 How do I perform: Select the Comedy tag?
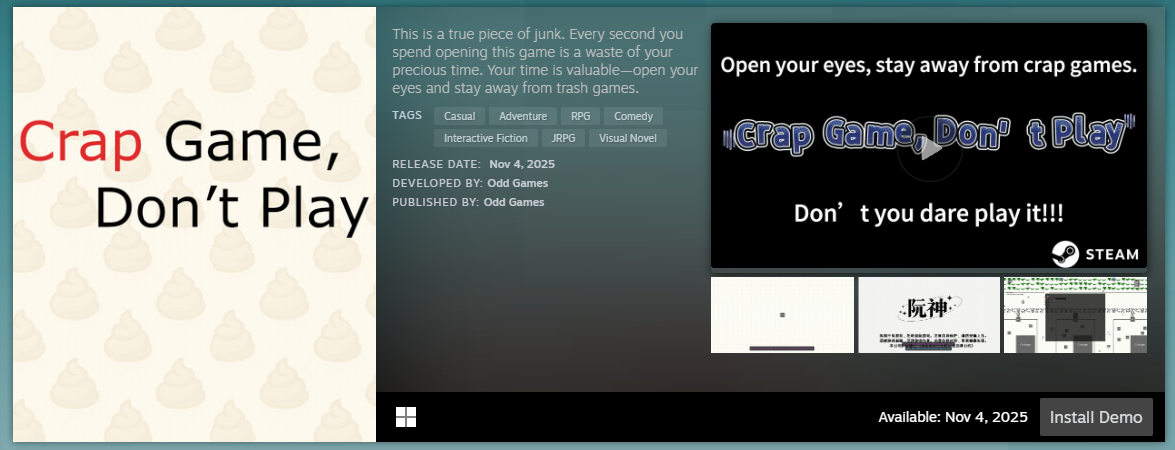pyautogui.click(x=634, y=116)
